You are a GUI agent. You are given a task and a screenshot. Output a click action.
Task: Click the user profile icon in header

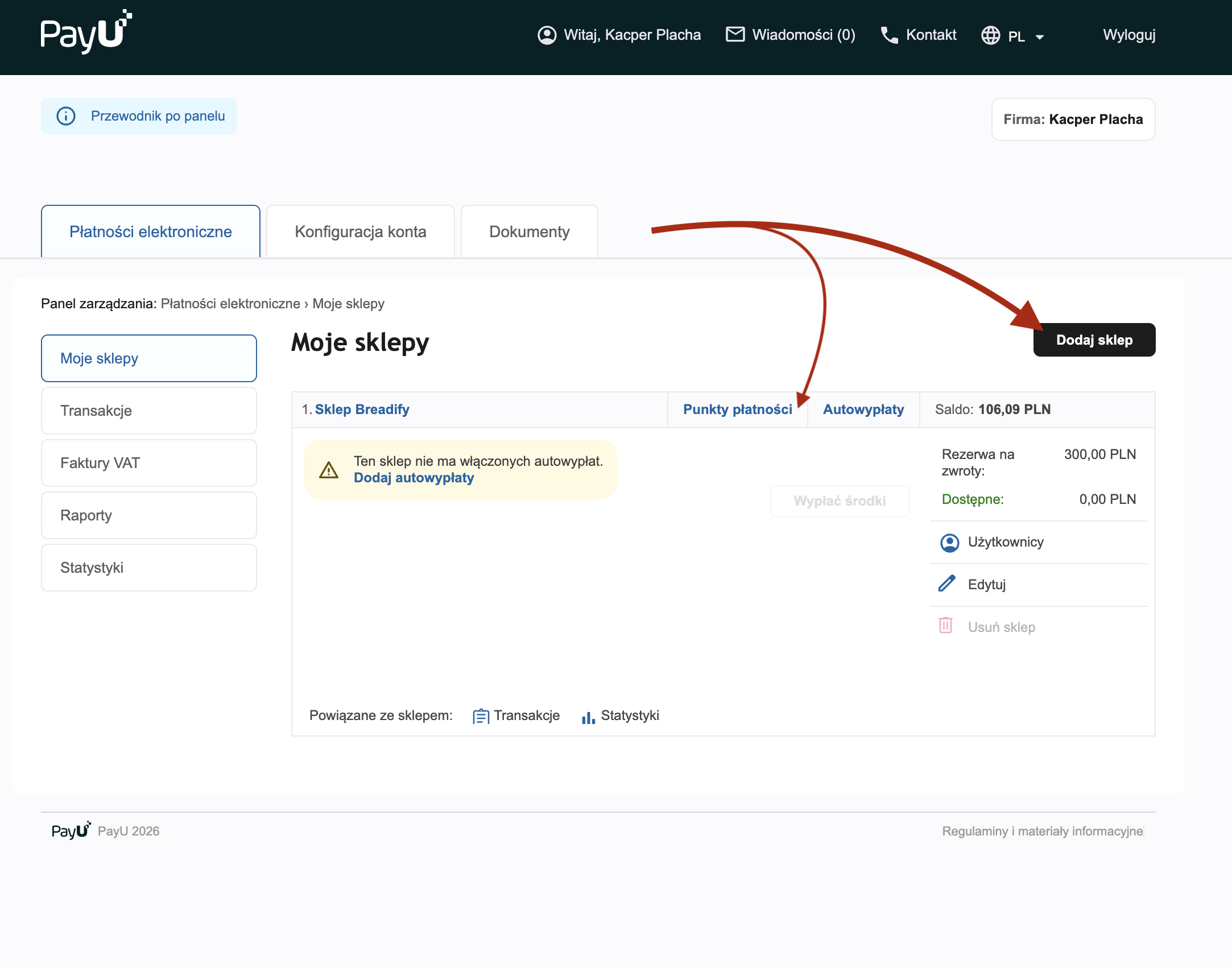click(547, 35)
